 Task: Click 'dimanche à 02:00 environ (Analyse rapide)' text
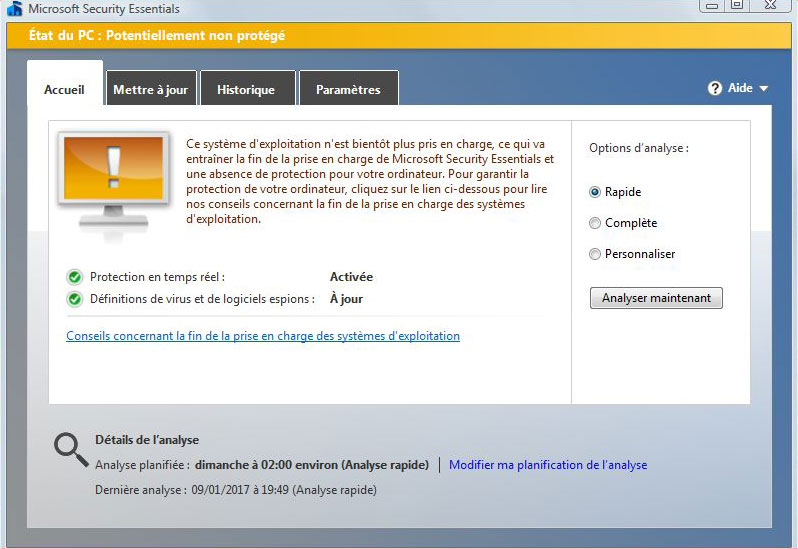(312, 465)
